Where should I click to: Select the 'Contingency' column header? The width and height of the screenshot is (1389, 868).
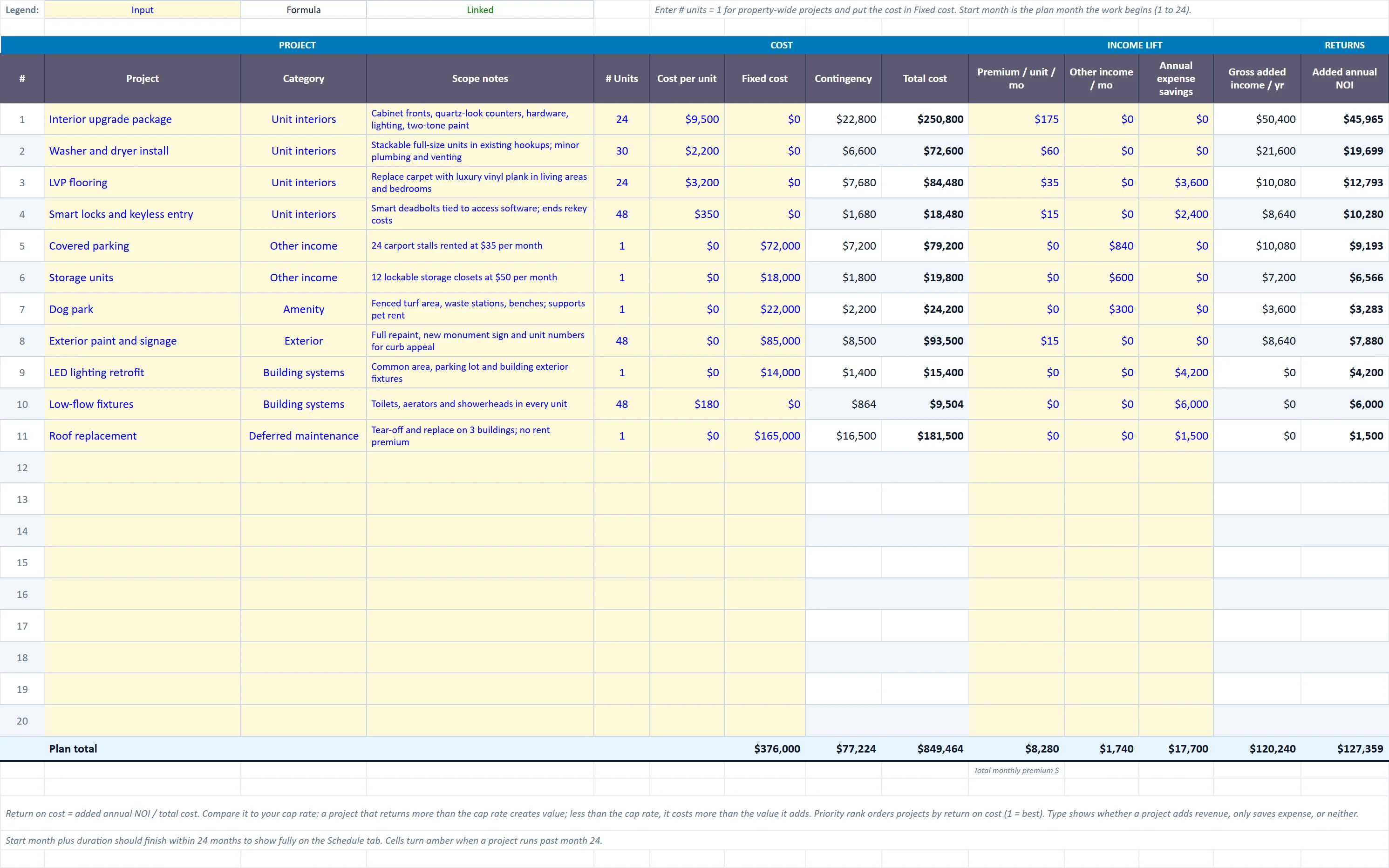pos(843,79)
